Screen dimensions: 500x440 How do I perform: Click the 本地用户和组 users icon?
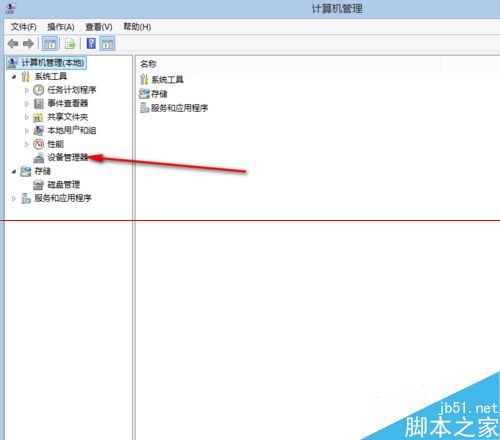point(38,131)
